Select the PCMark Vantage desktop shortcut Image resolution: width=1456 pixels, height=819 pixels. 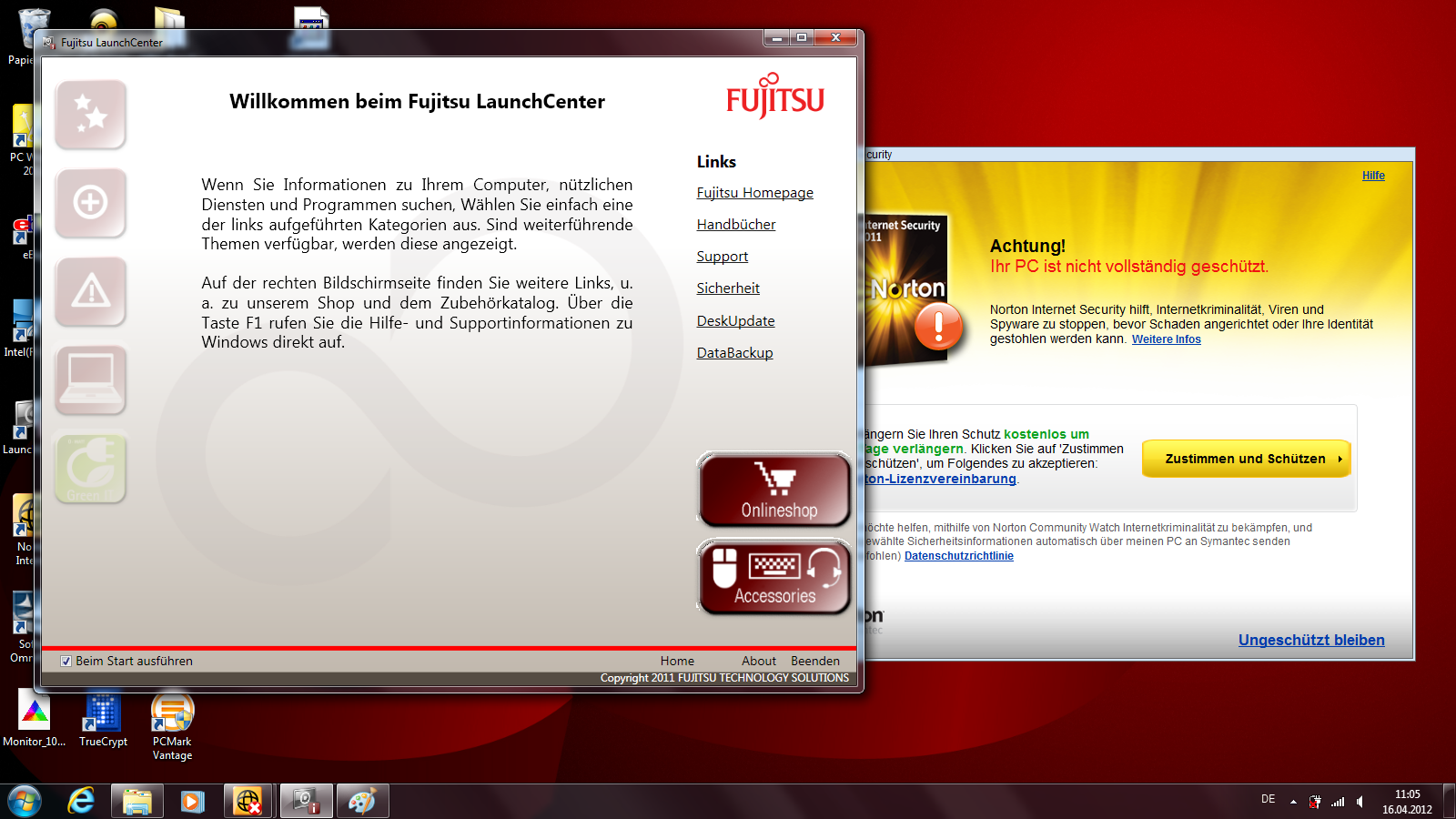172,725
